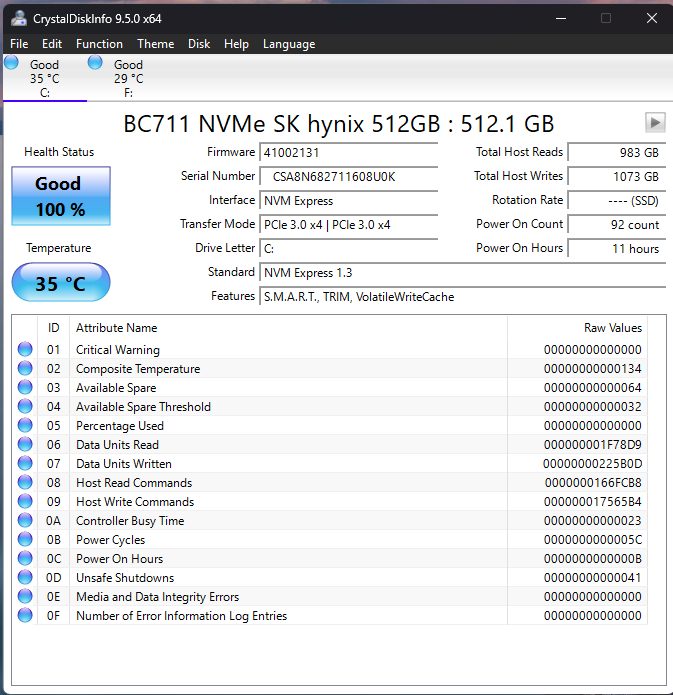Click the Power On Hours value 11 hours
Screen dimensions: 673x695
click(x=617, y=248)
